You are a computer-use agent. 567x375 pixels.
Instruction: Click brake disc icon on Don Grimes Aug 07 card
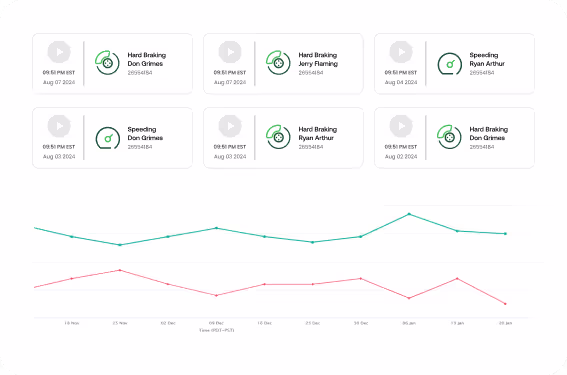tap(107, 63)
